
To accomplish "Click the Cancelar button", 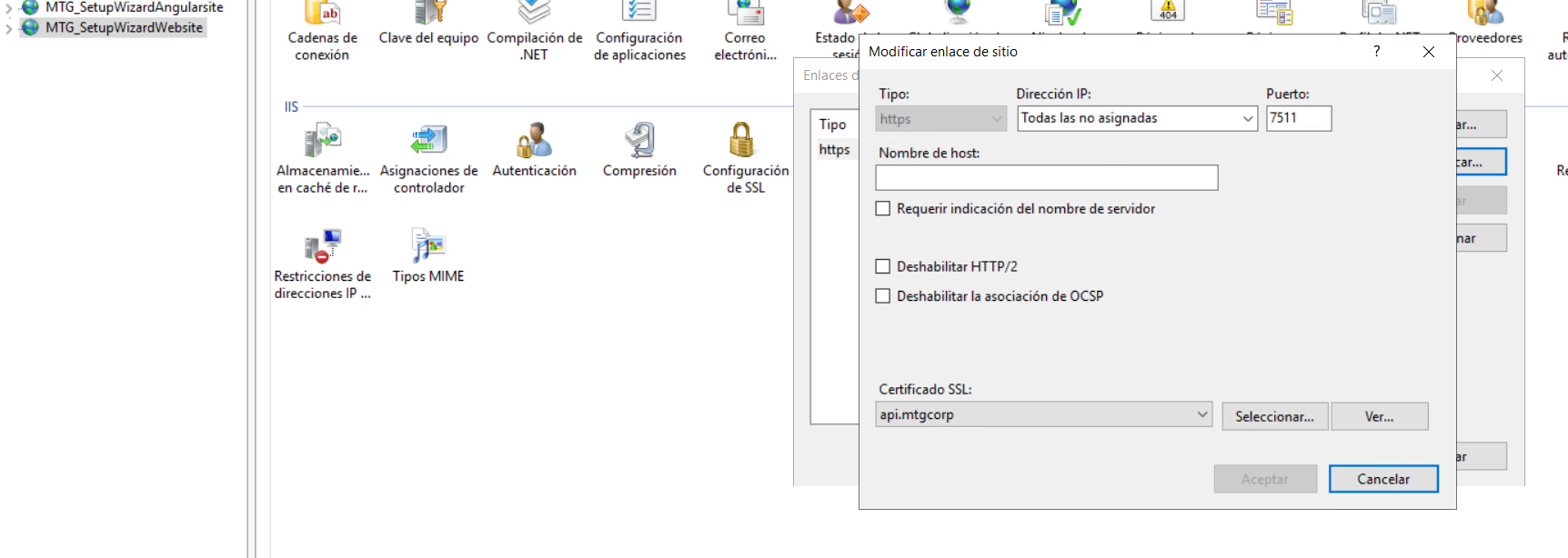I will (x=1383, y=479).
